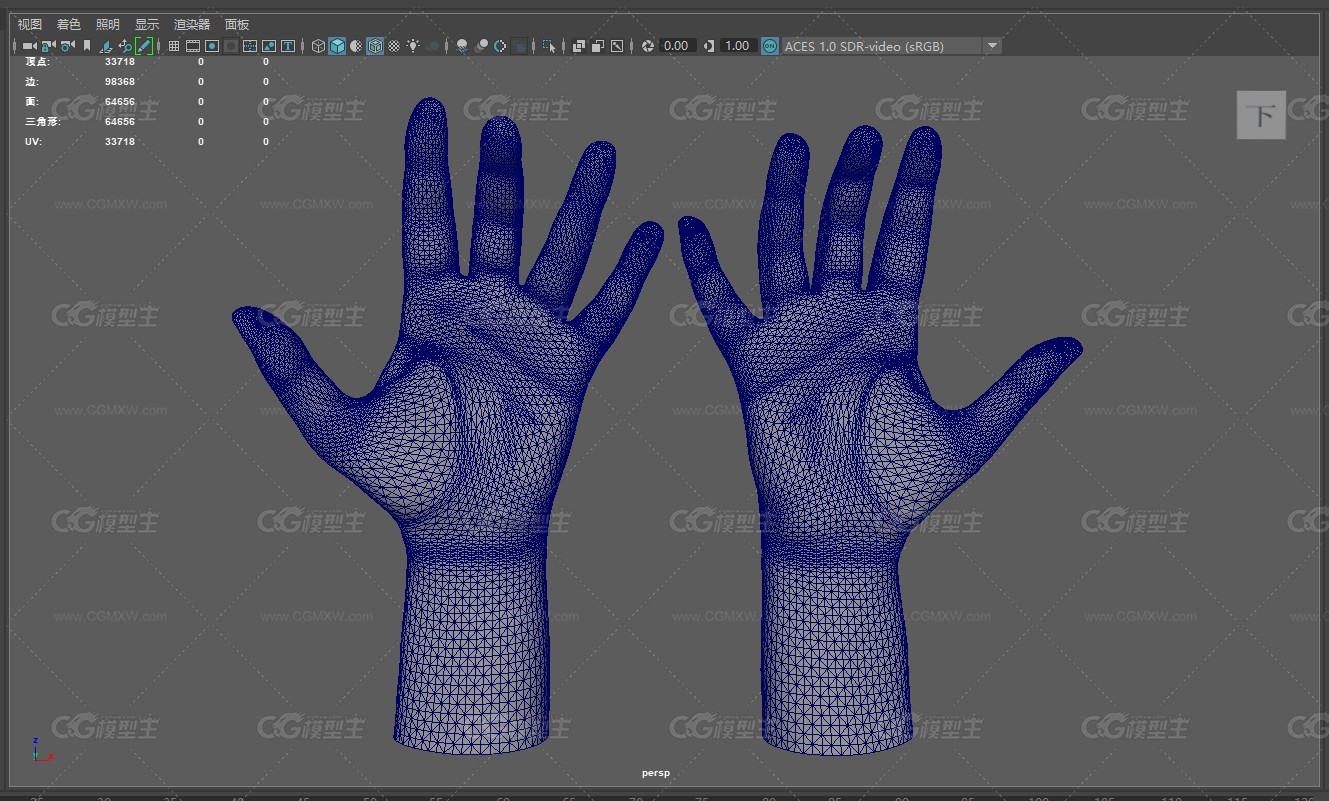Click the 边 count value 98368

point(119,82)
